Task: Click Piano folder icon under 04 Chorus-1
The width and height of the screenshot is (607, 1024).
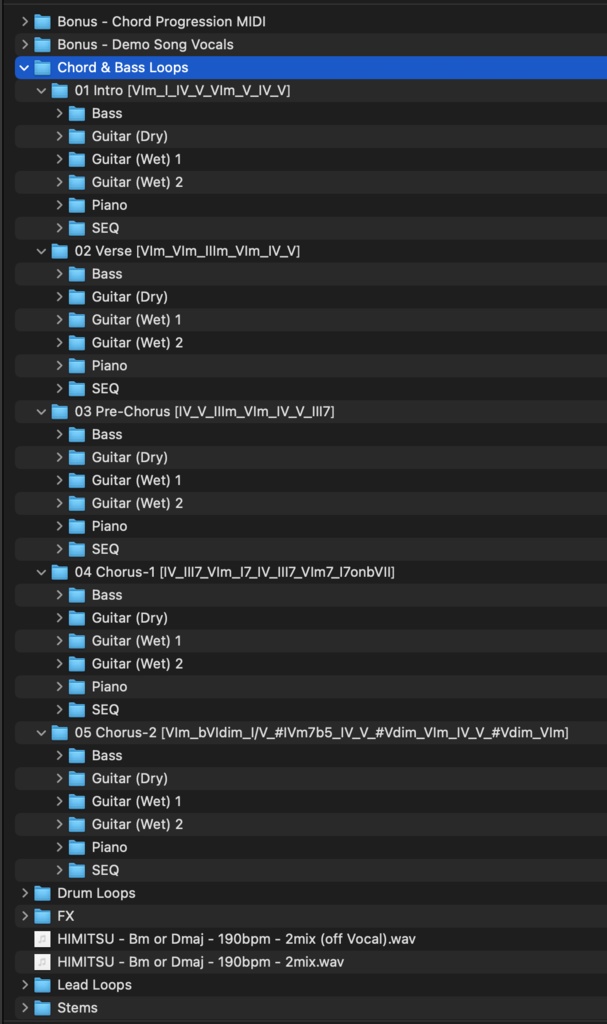Action: pyautogui.click(x=77, y=687)
